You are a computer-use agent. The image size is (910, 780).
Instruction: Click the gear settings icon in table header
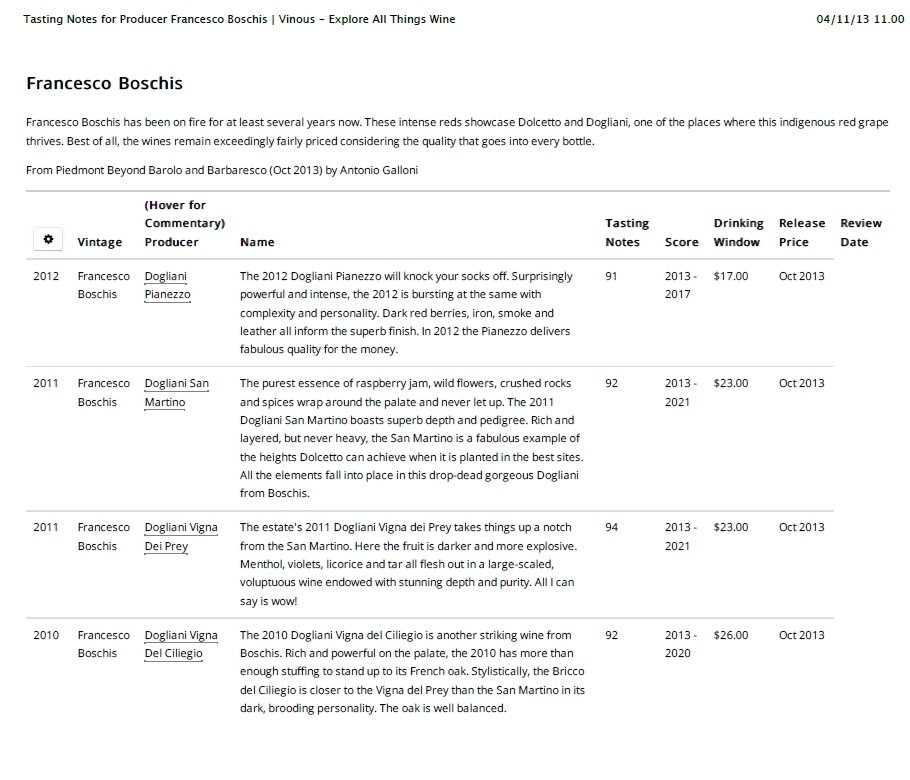[48, 240]
